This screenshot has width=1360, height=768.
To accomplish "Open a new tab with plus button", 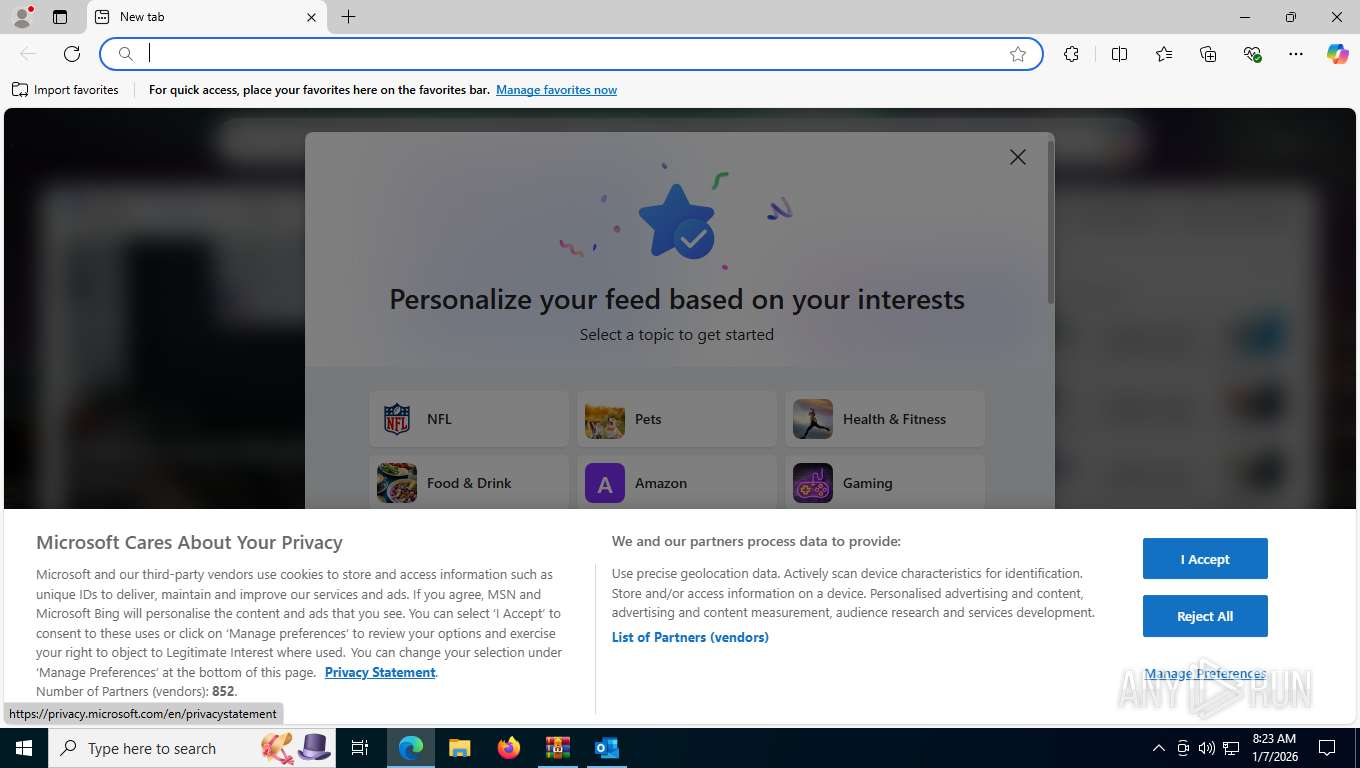I will coord(348,17).
